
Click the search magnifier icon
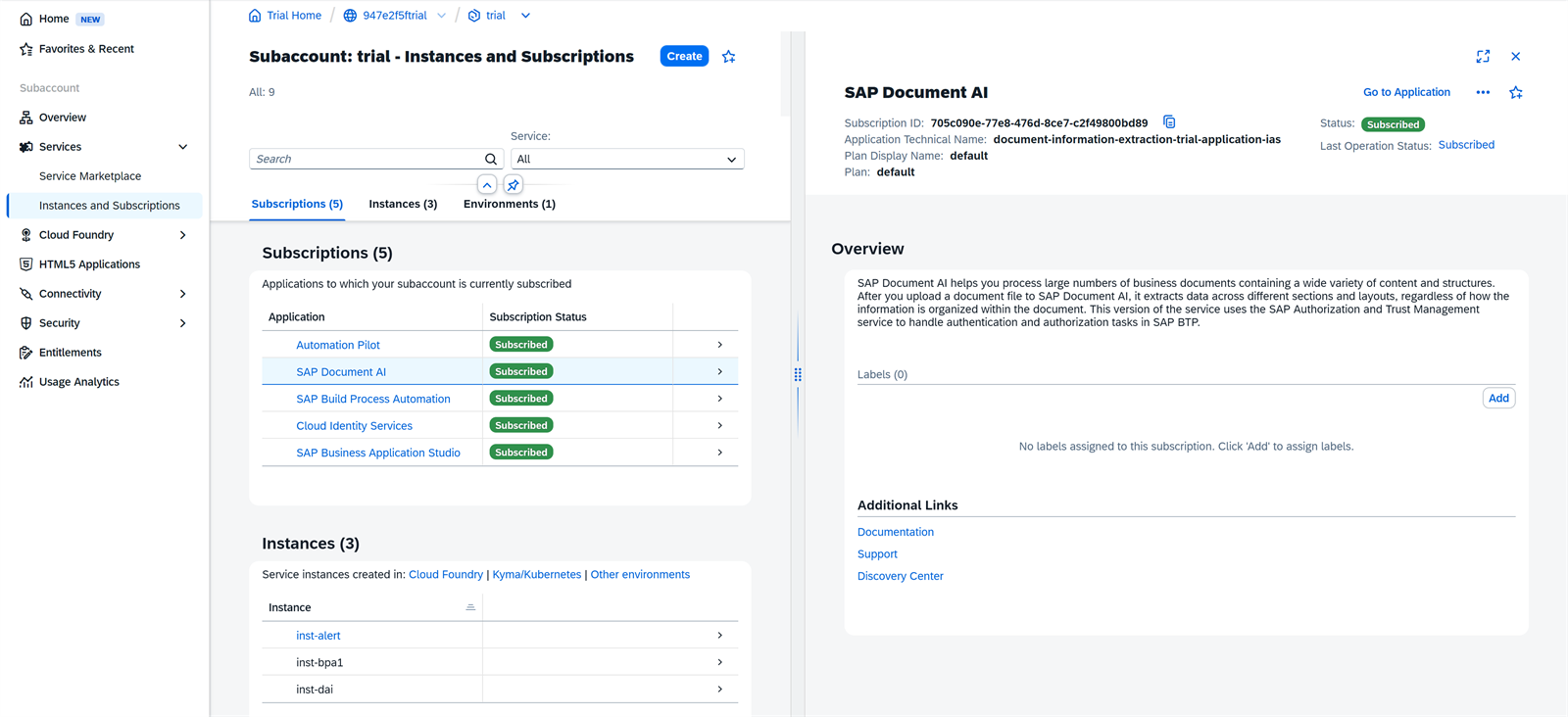[x=491, y=159]
